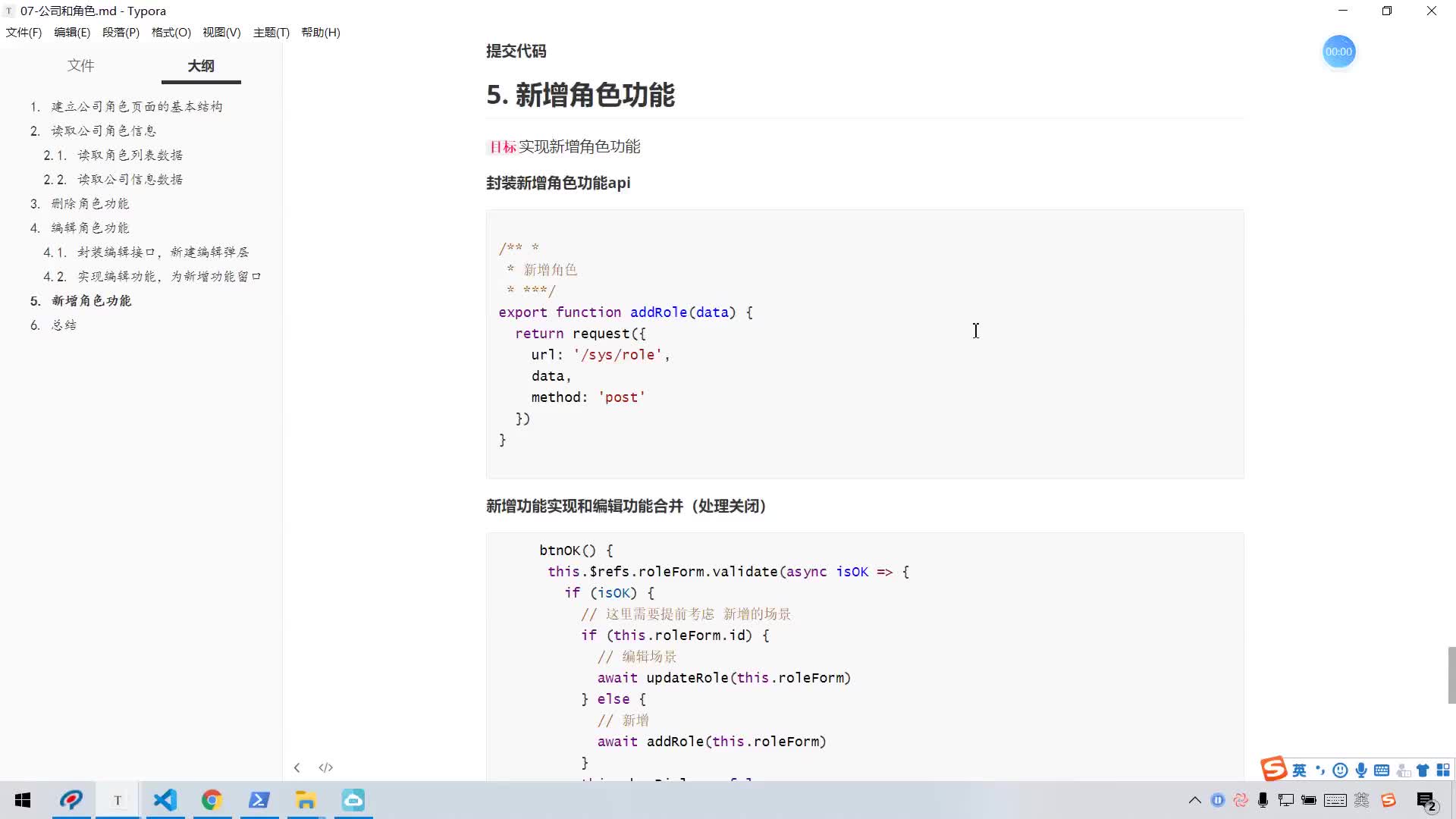Jump to outline item 删除角色功能

(90, 203)
